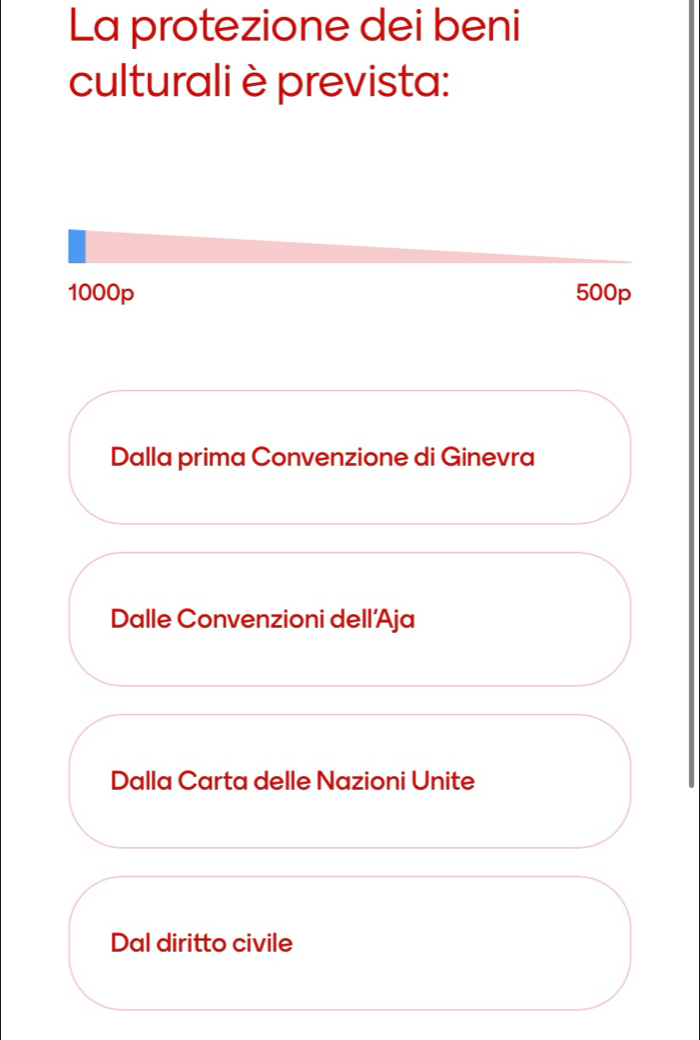The image size is (700, 1040).
Task: Click the word "prima" in the first answer
Action: click(213, 458)
